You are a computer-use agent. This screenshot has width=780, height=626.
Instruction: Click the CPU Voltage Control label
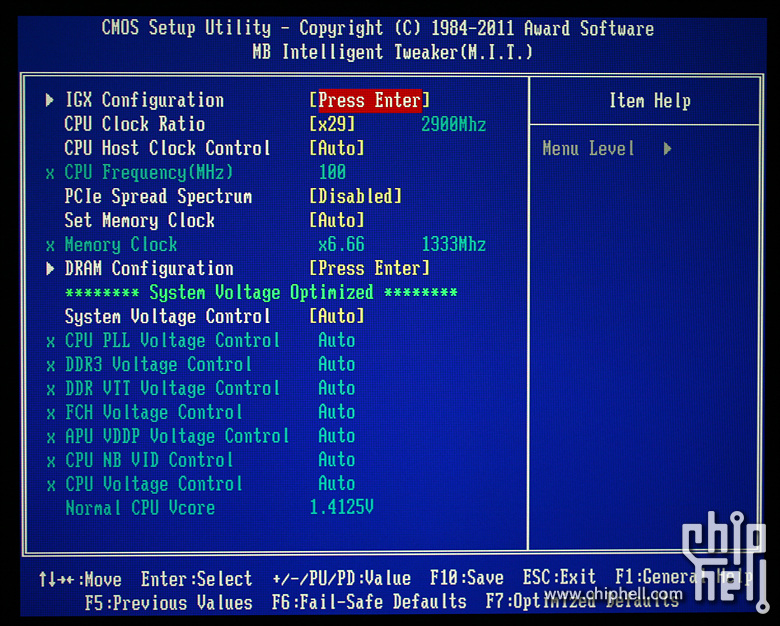[x=154, y=484]
